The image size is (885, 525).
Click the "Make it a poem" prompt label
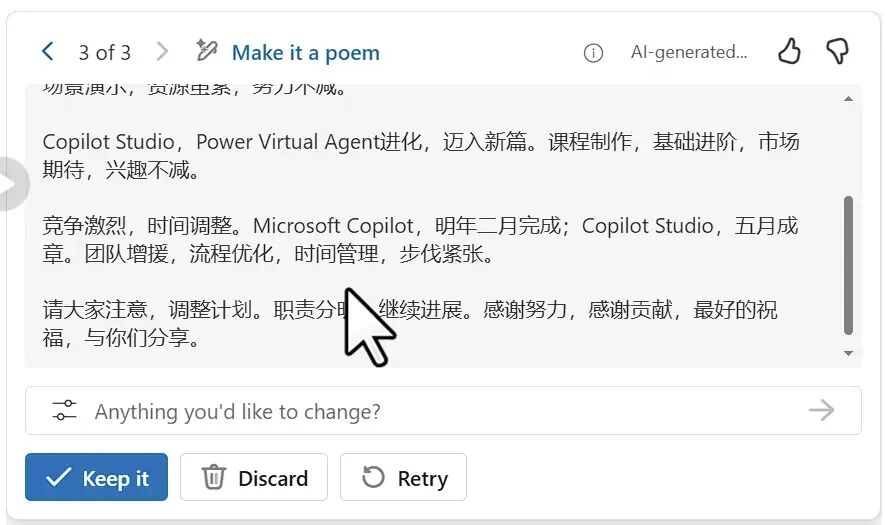(305, 53)
